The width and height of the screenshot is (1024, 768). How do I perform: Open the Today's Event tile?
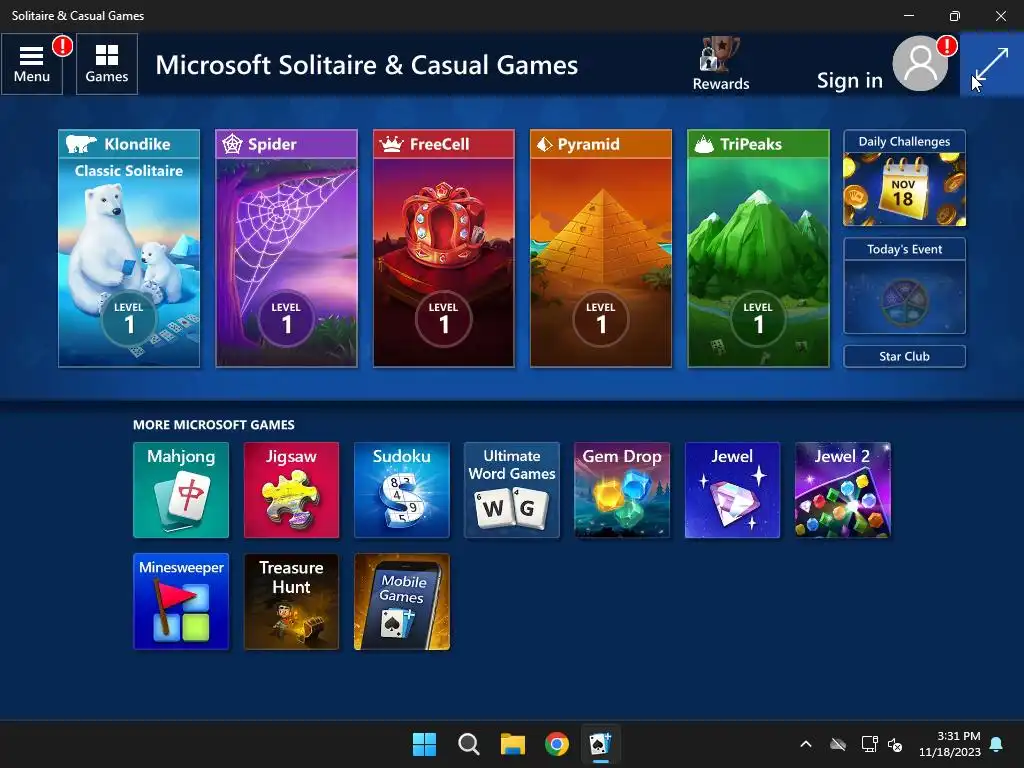pos(904,286)
